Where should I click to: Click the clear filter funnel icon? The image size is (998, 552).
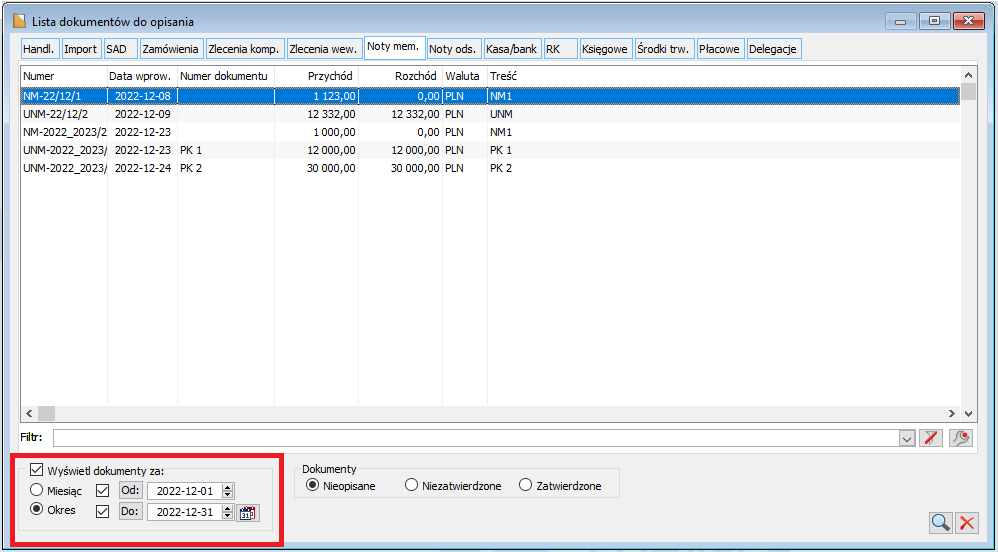click(x=931, y=438)
